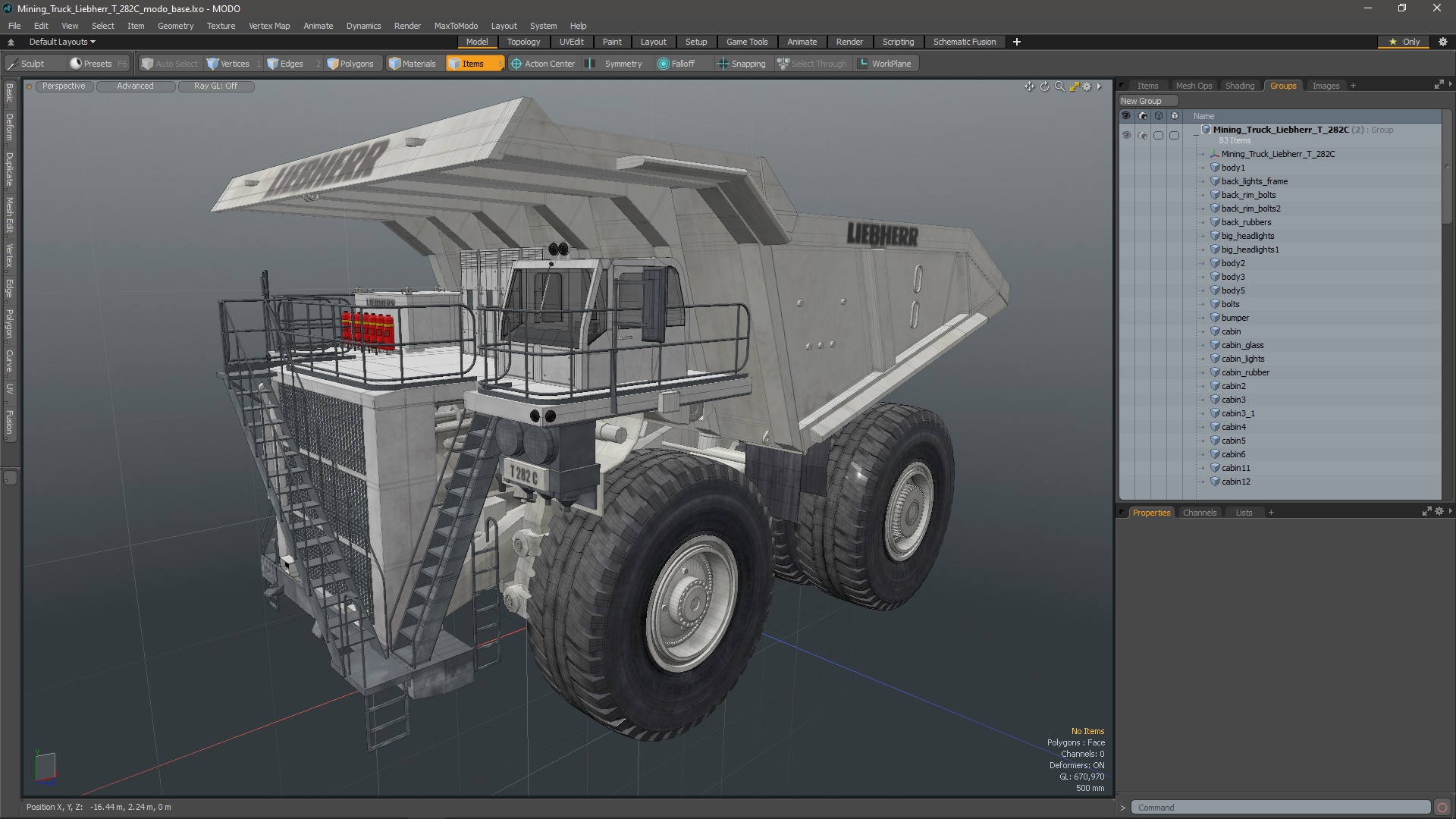
Task: Open the Images panel tab
Action: (x=1326, y=86)
